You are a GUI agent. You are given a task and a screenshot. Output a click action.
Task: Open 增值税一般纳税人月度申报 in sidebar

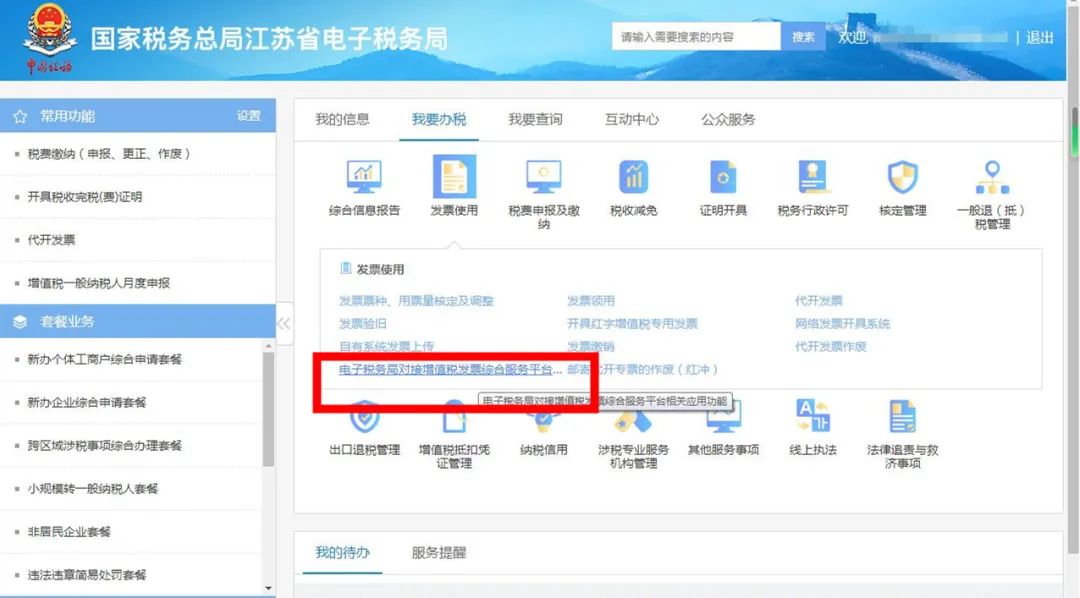[98, 283]
